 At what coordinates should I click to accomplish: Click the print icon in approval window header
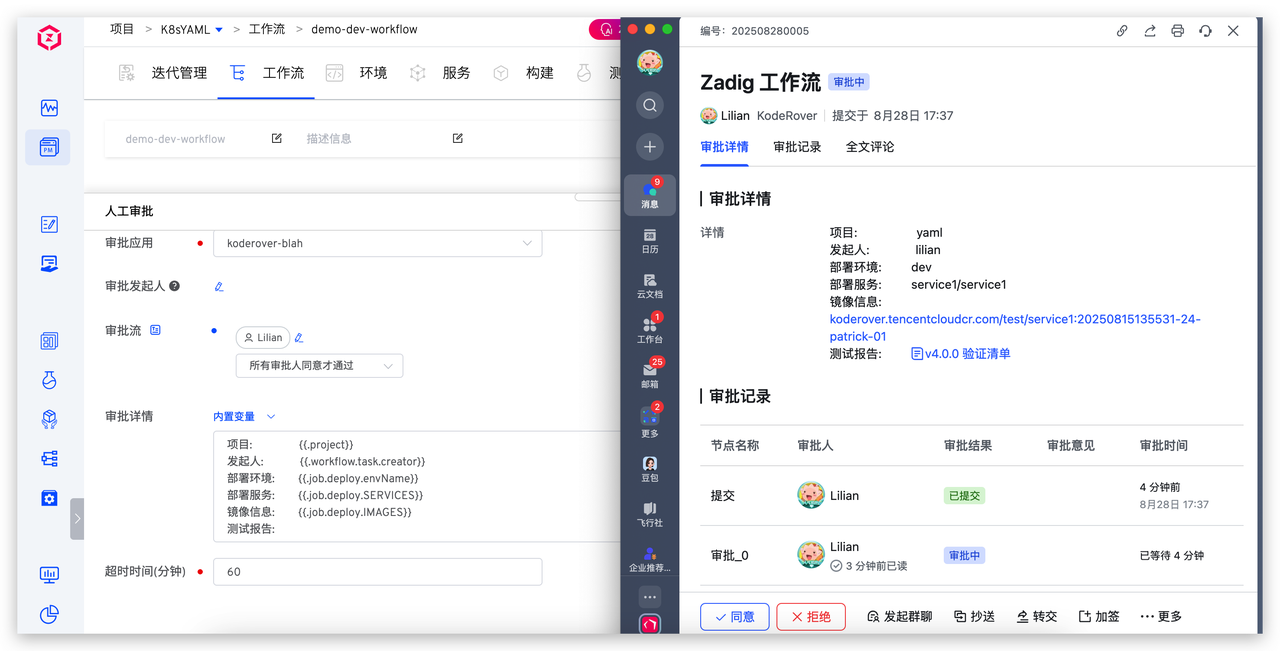click(1178, 31)
